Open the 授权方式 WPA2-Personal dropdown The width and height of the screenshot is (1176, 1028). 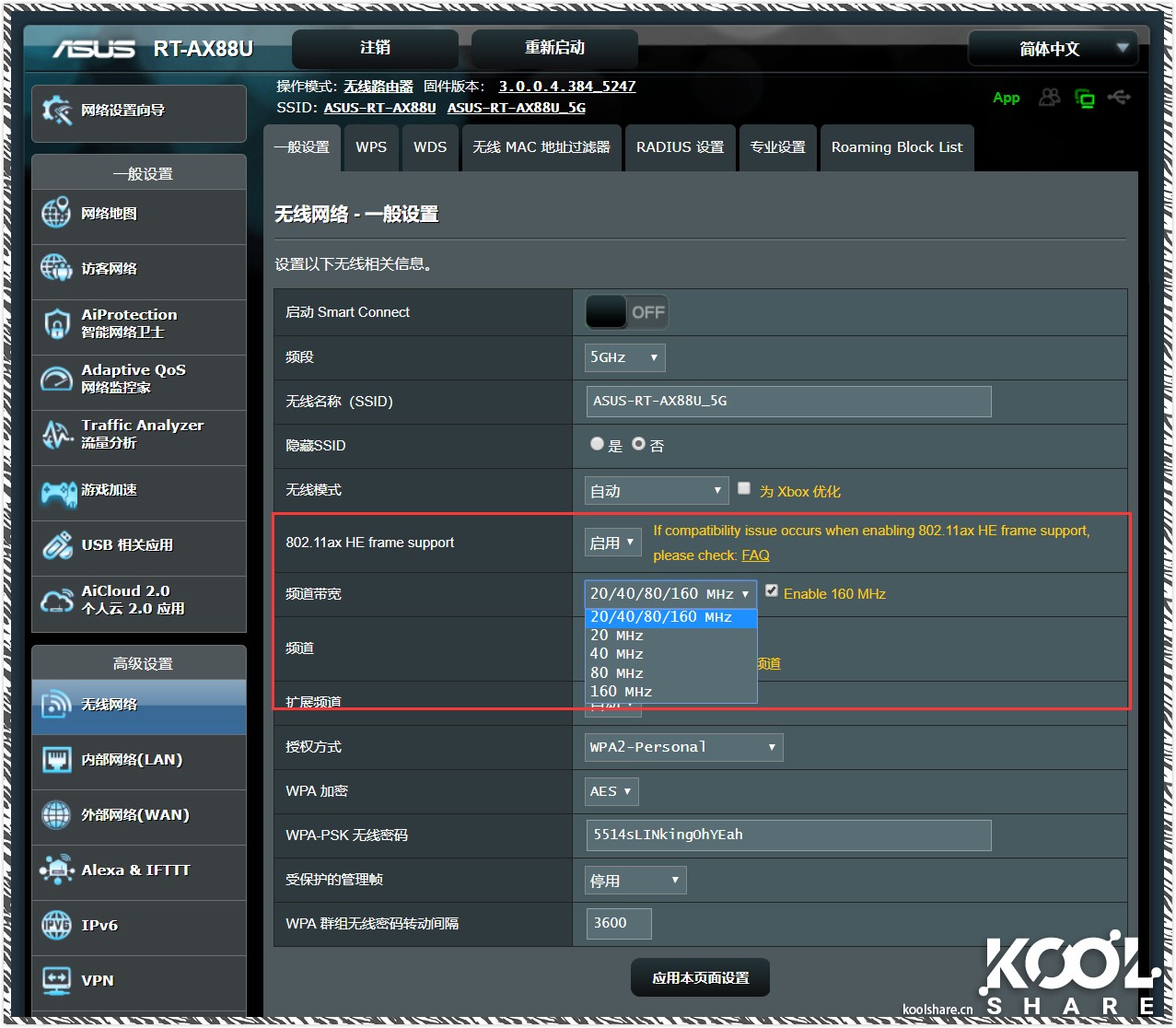pos(683,747)
